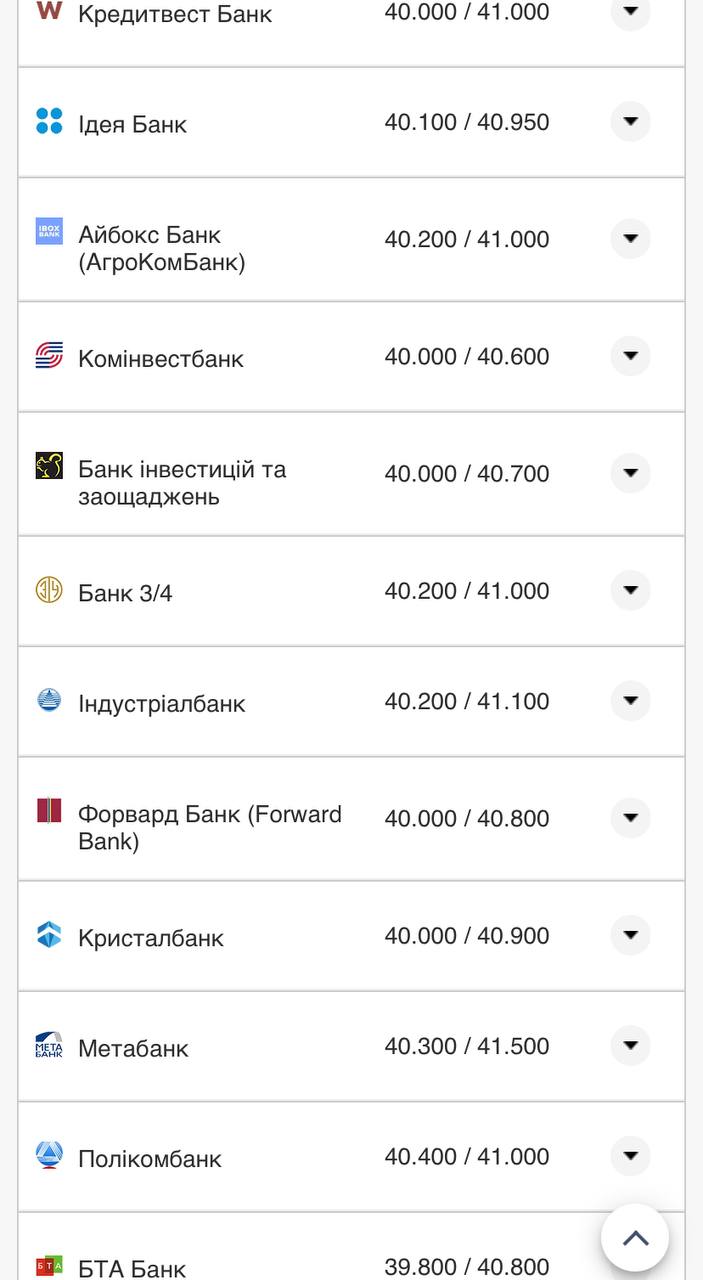Expand the Метабанк rate details
Screen dimensions: 703x1280
[x=630, y=1046]
